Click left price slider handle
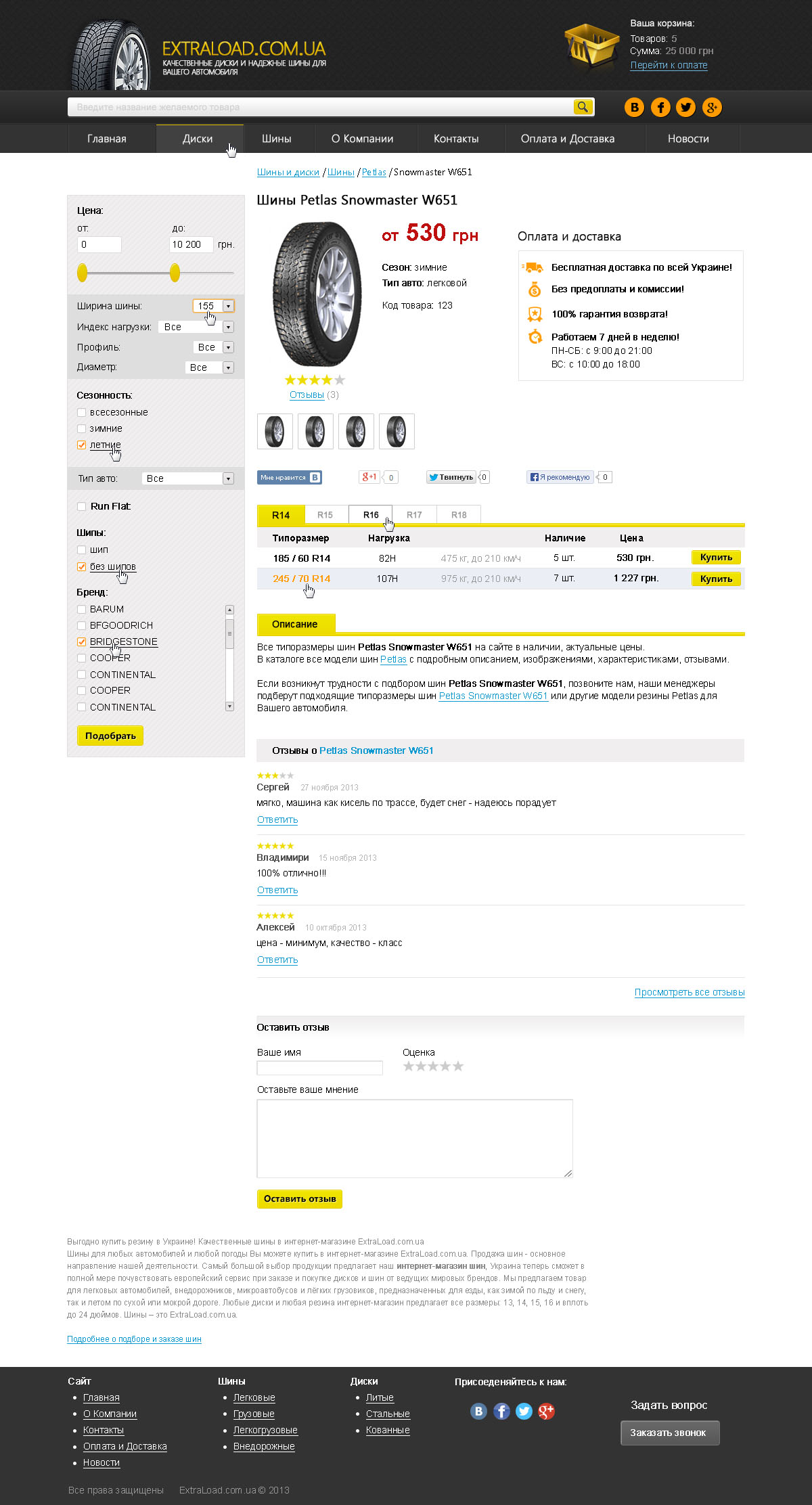 [83, 273]
